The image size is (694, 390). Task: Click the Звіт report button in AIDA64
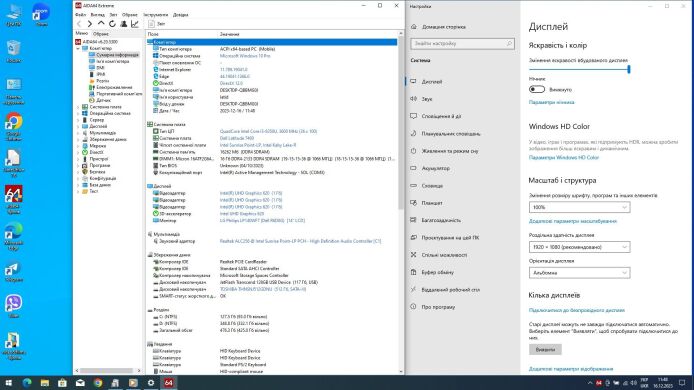click(x=156, y=24)
